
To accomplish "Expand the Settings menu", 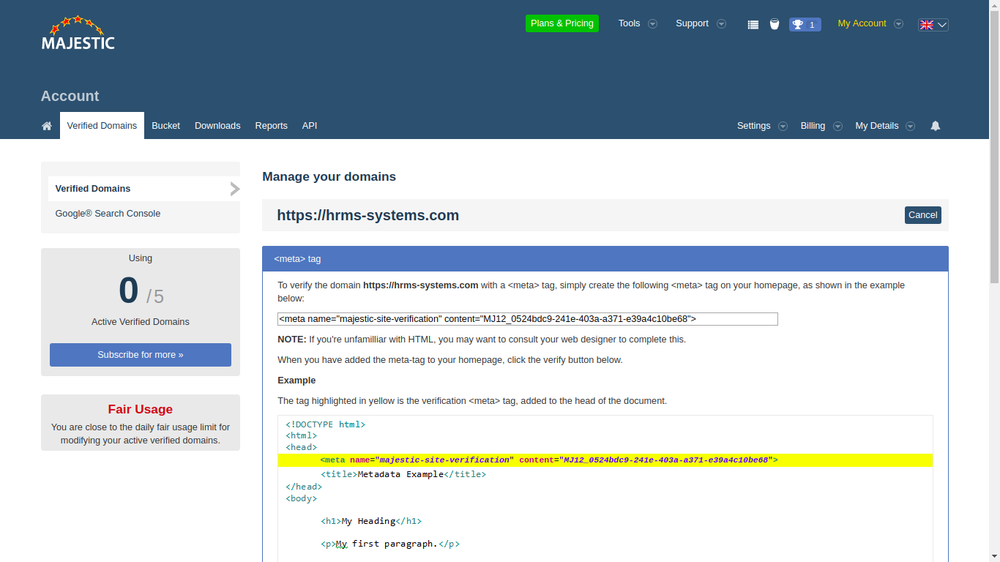I will click(x=761, y=126).
